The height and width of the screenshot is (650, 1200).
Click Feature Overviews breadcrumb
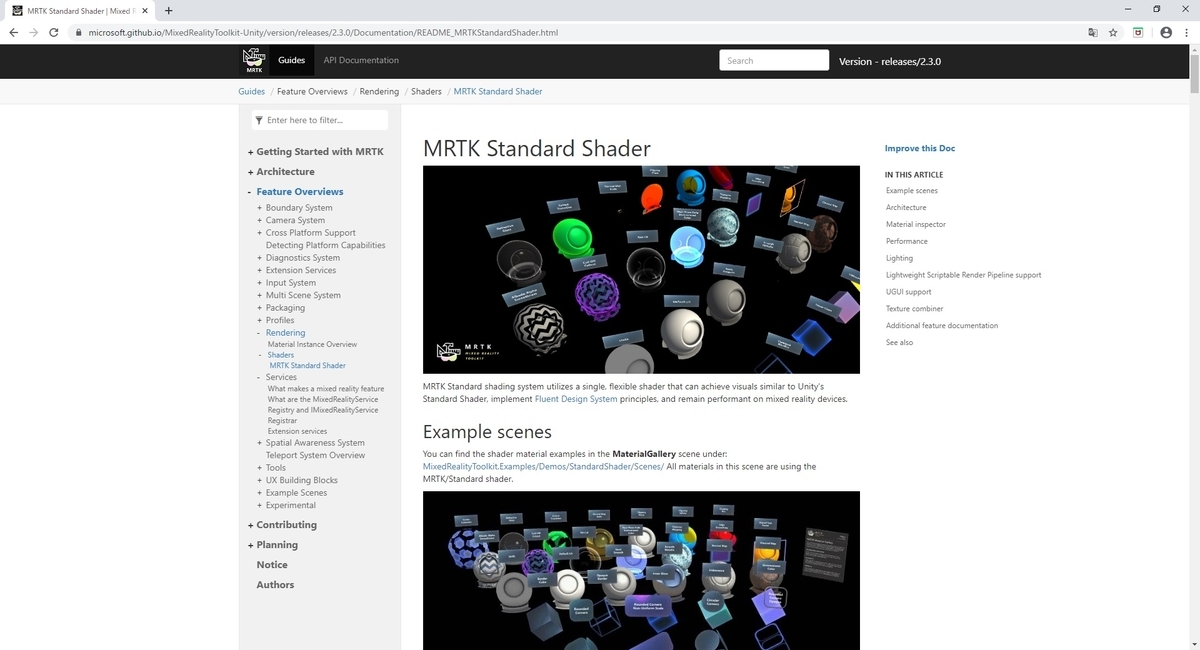[312, 91]
